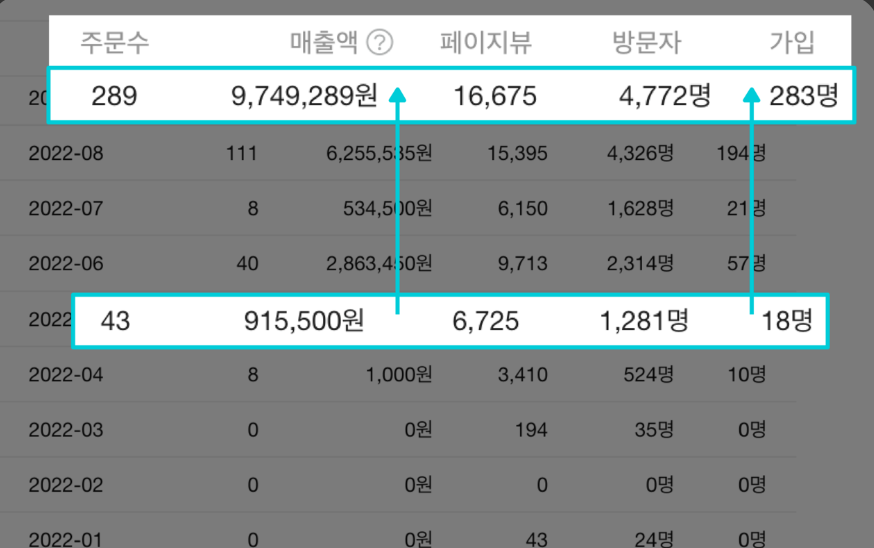This screenshot has width=874, height=548.
Task: Select the 방문자 column header
Action: point(647,42)
